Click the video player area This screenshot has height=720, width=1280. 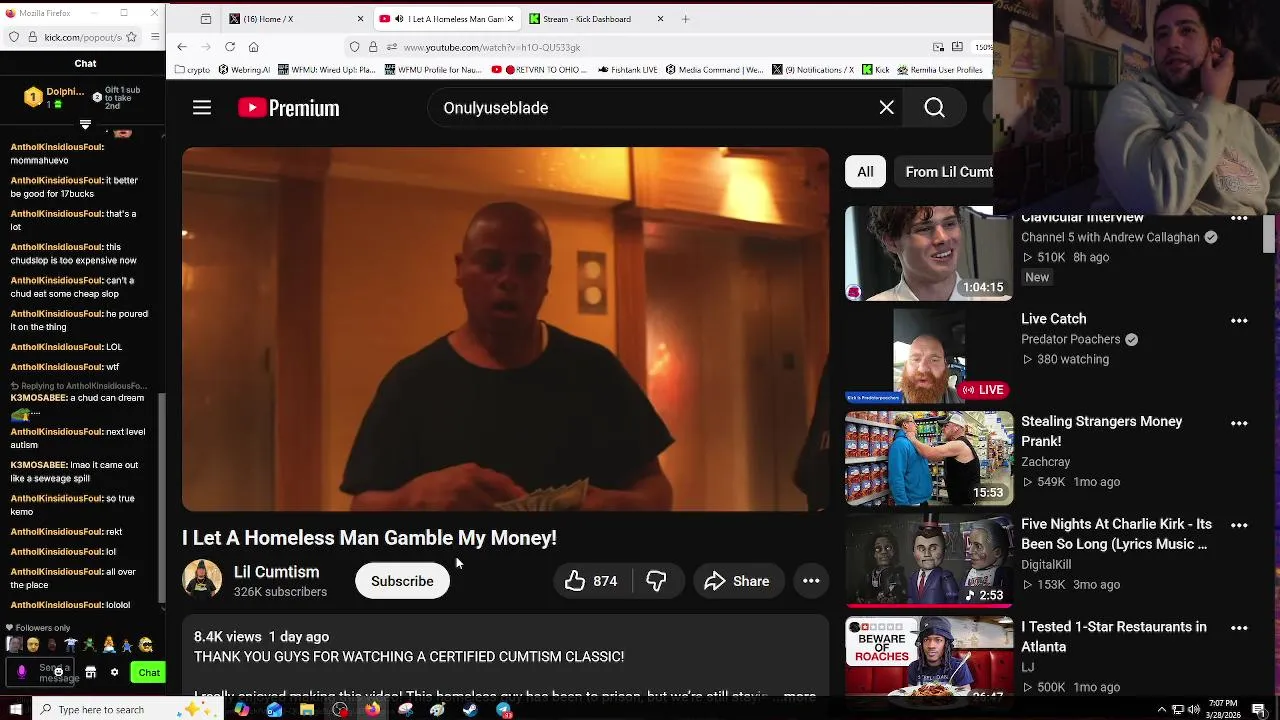[x=505, y=329]
